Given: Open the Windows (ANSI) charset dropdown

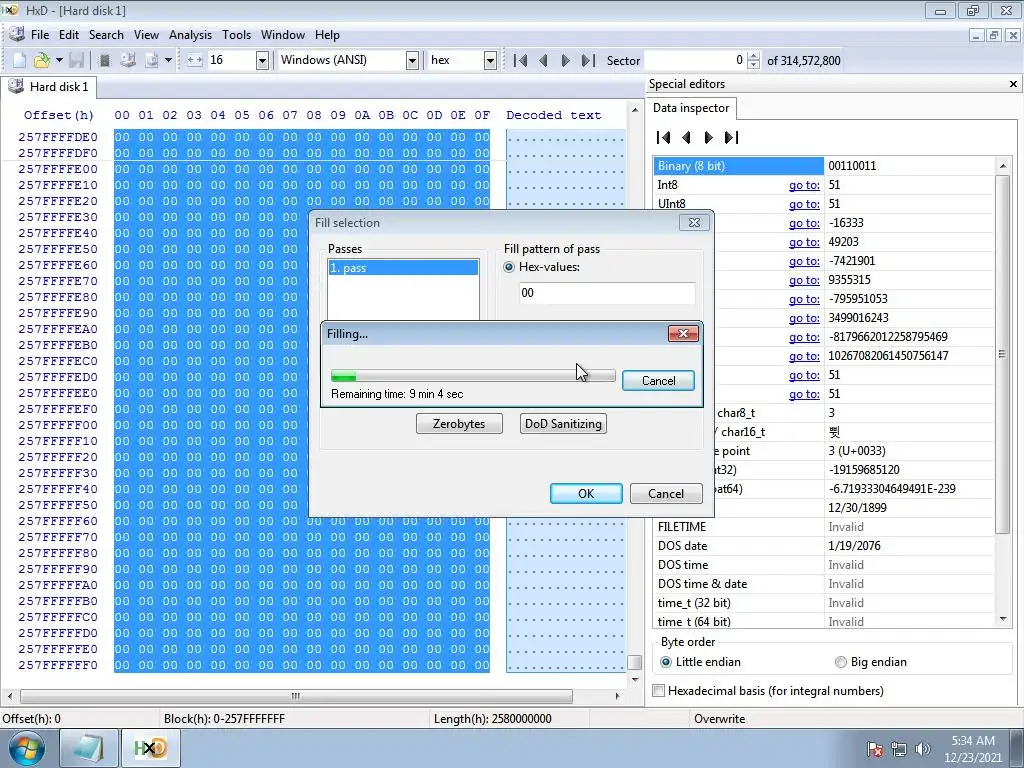Looking at the screenshot, I should 412,61.
